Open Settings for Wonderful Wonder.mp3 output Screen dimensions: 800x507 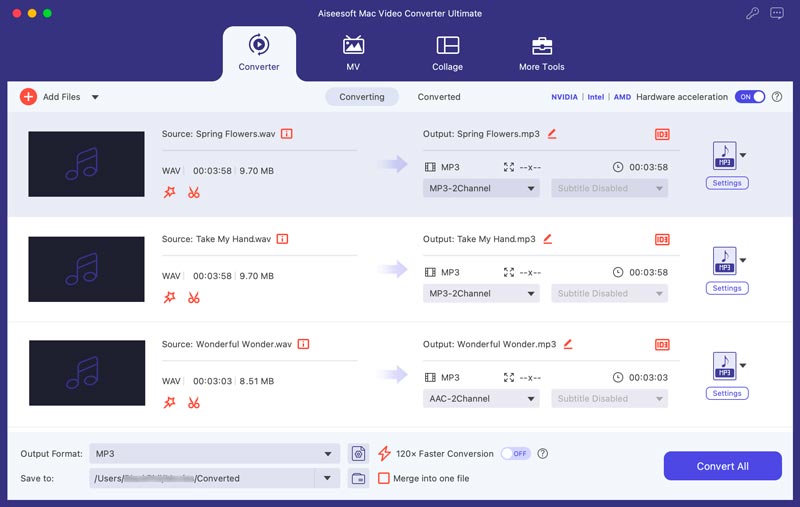coord(727,393)
